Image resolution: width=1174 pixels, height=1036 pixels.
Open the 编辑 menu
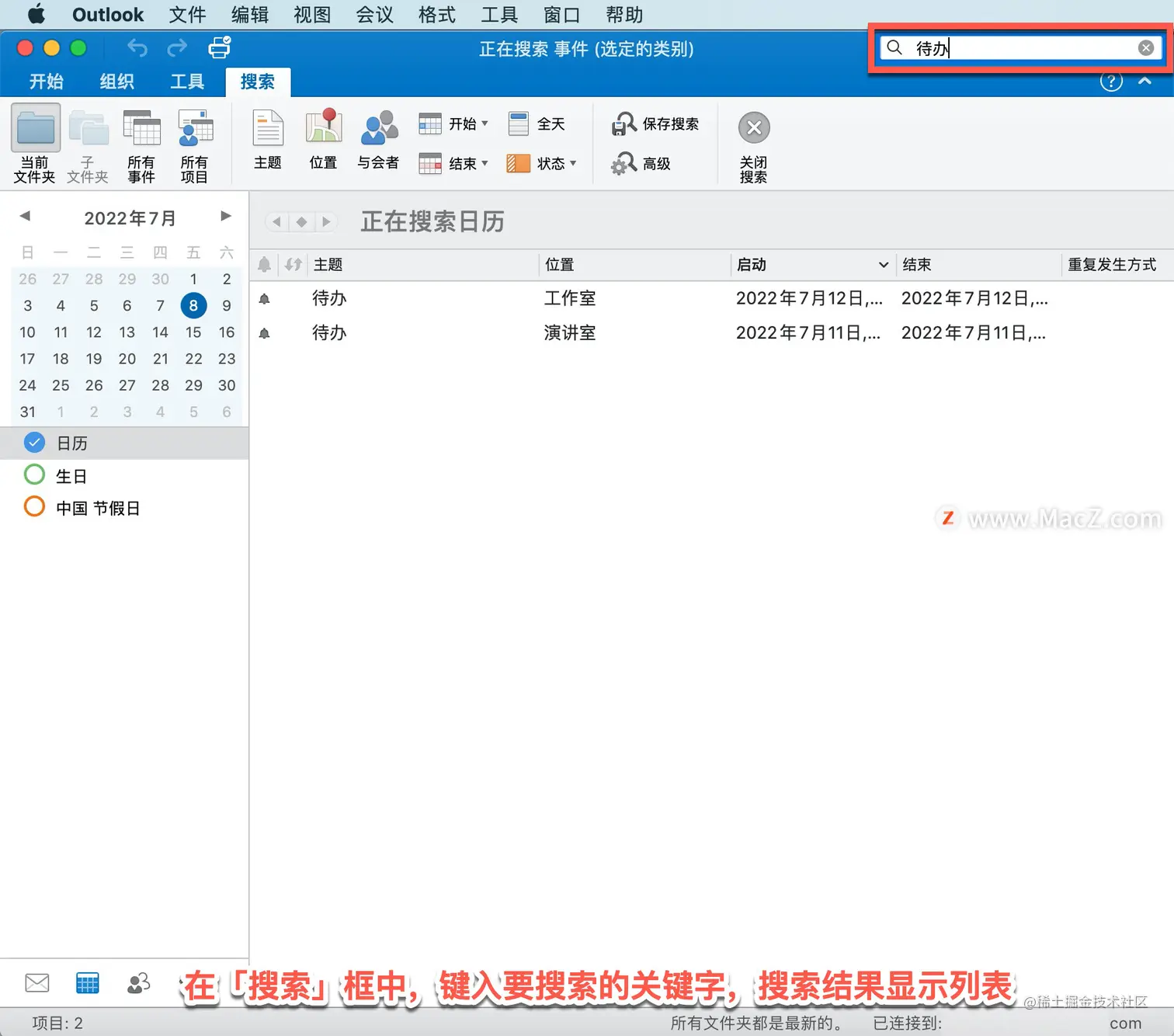pyautogui.click(x=250, y=15)
